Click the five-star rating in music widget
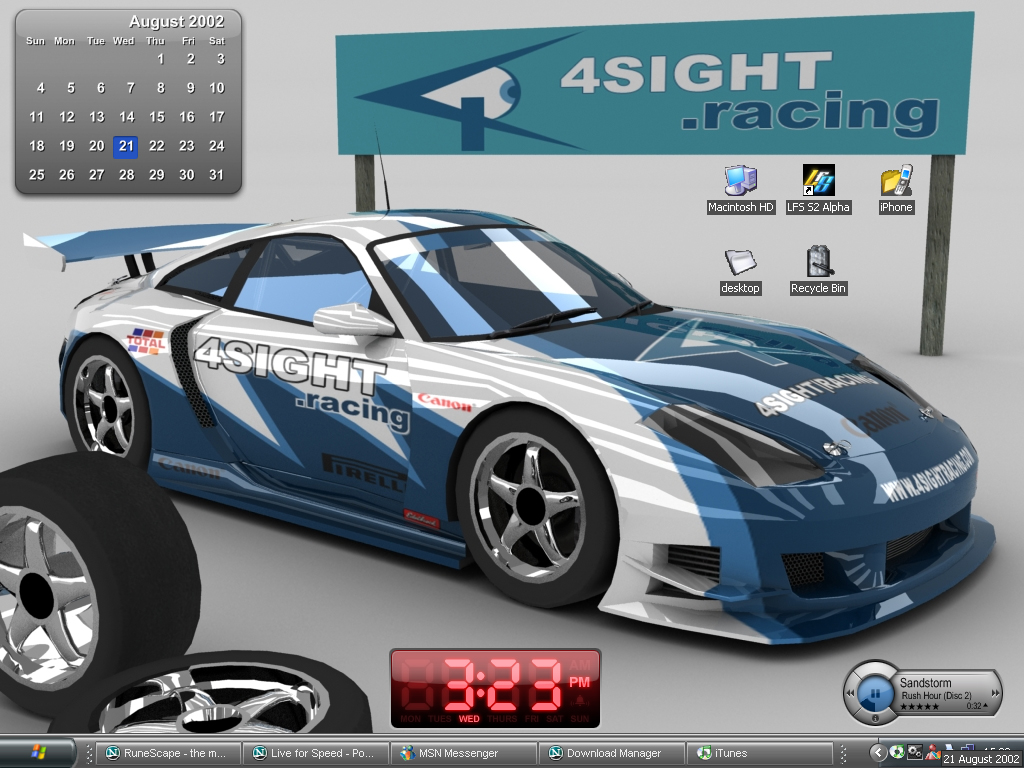Viewport: 1024px width, 768px height. 920,707
